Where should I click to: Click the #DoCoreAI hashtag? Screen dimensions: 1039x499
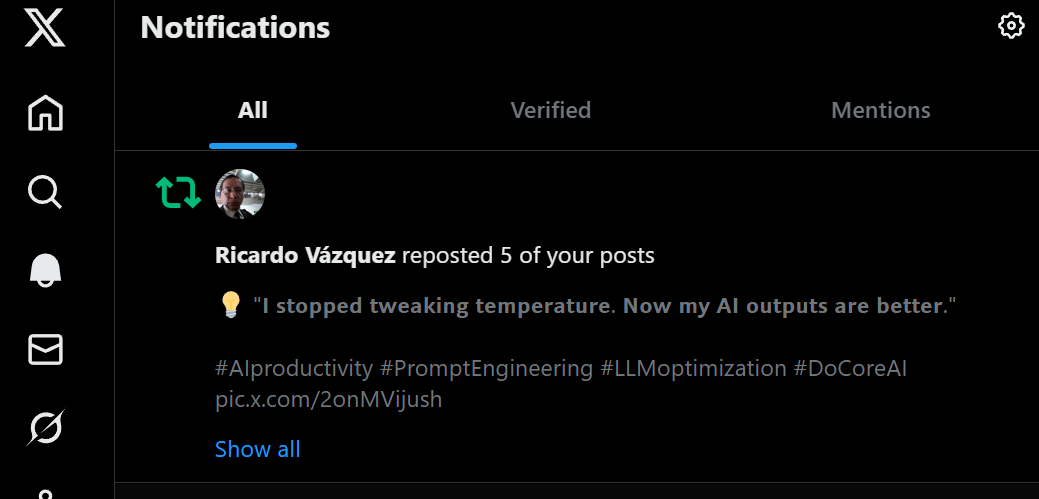coord(850,369)
